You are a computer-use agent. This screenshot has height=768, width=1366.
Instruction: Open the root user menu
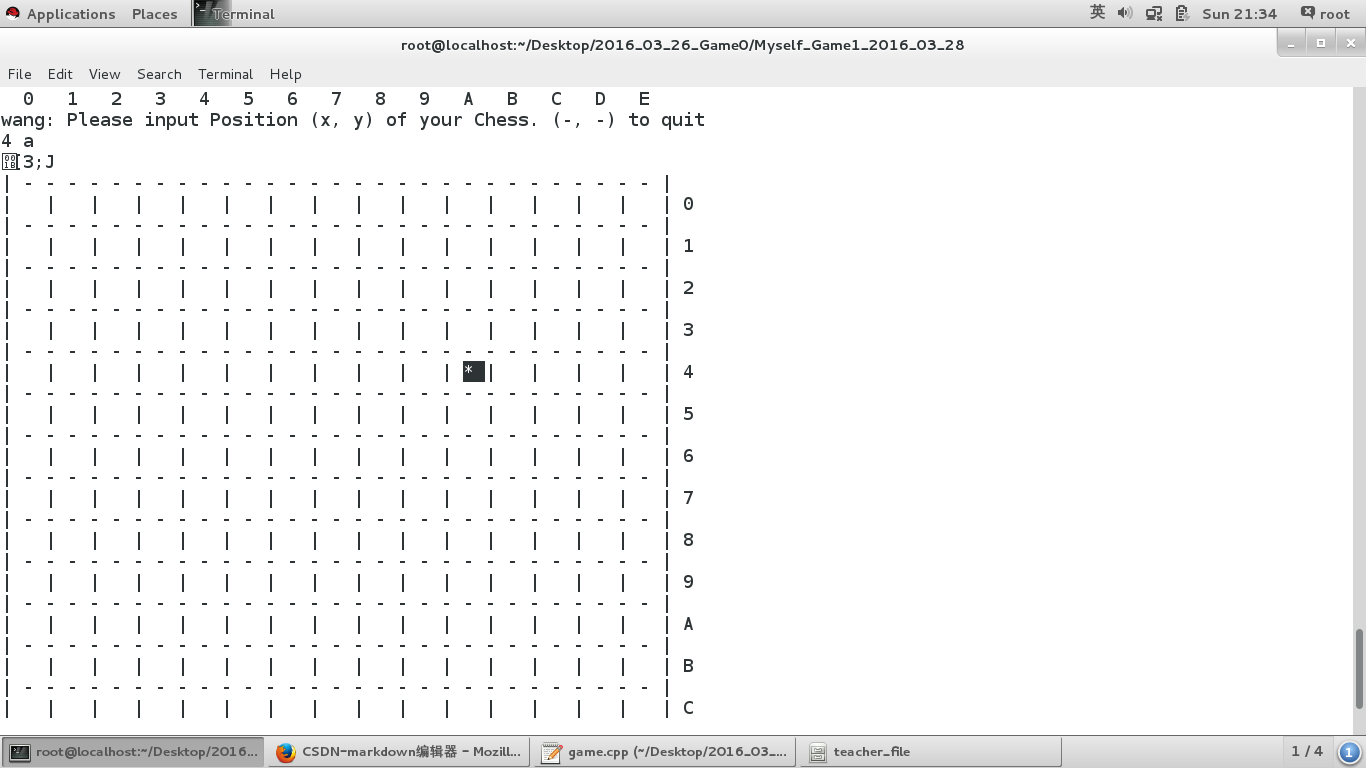(1325, 14)
